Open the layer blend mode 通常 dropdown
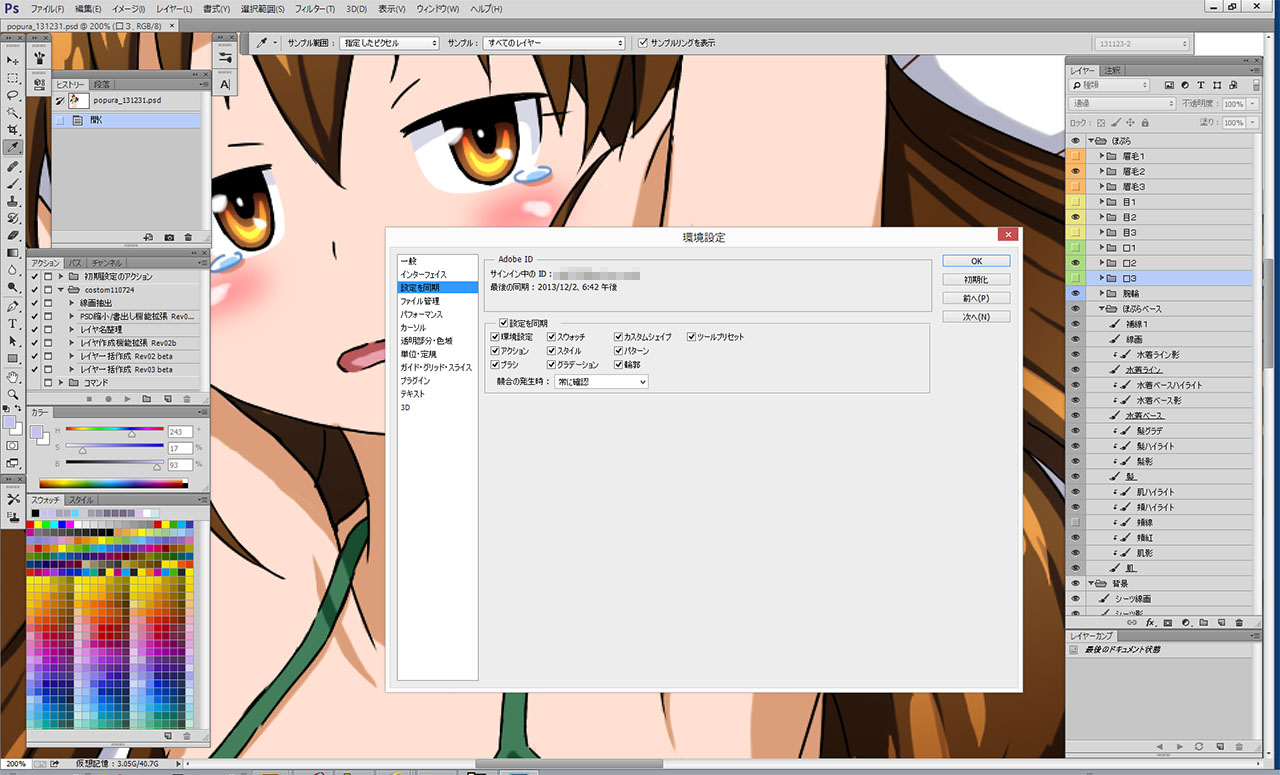Screen dimensions: 1280x775 point(1122,104)
